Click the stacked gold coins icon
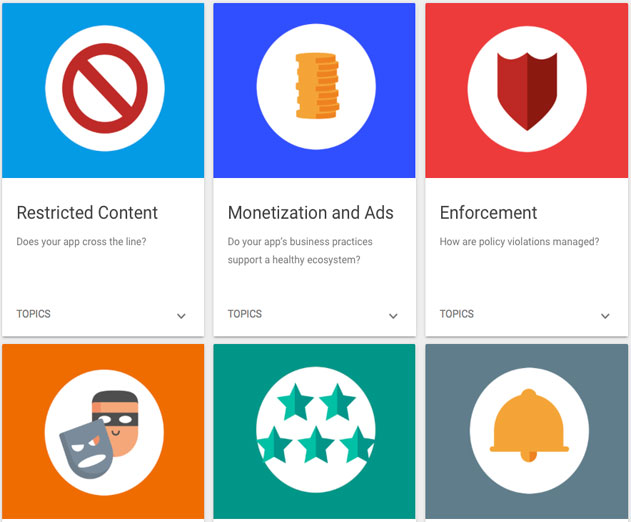The width and height of the screenshot is (631, 522). [x=317, y=86]
